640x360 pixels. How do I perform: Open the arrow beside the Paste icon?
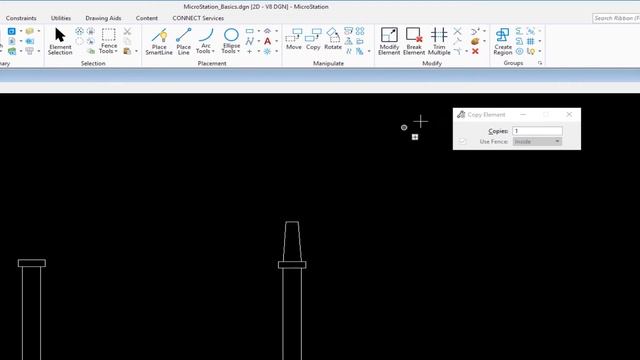pos(136,51)
